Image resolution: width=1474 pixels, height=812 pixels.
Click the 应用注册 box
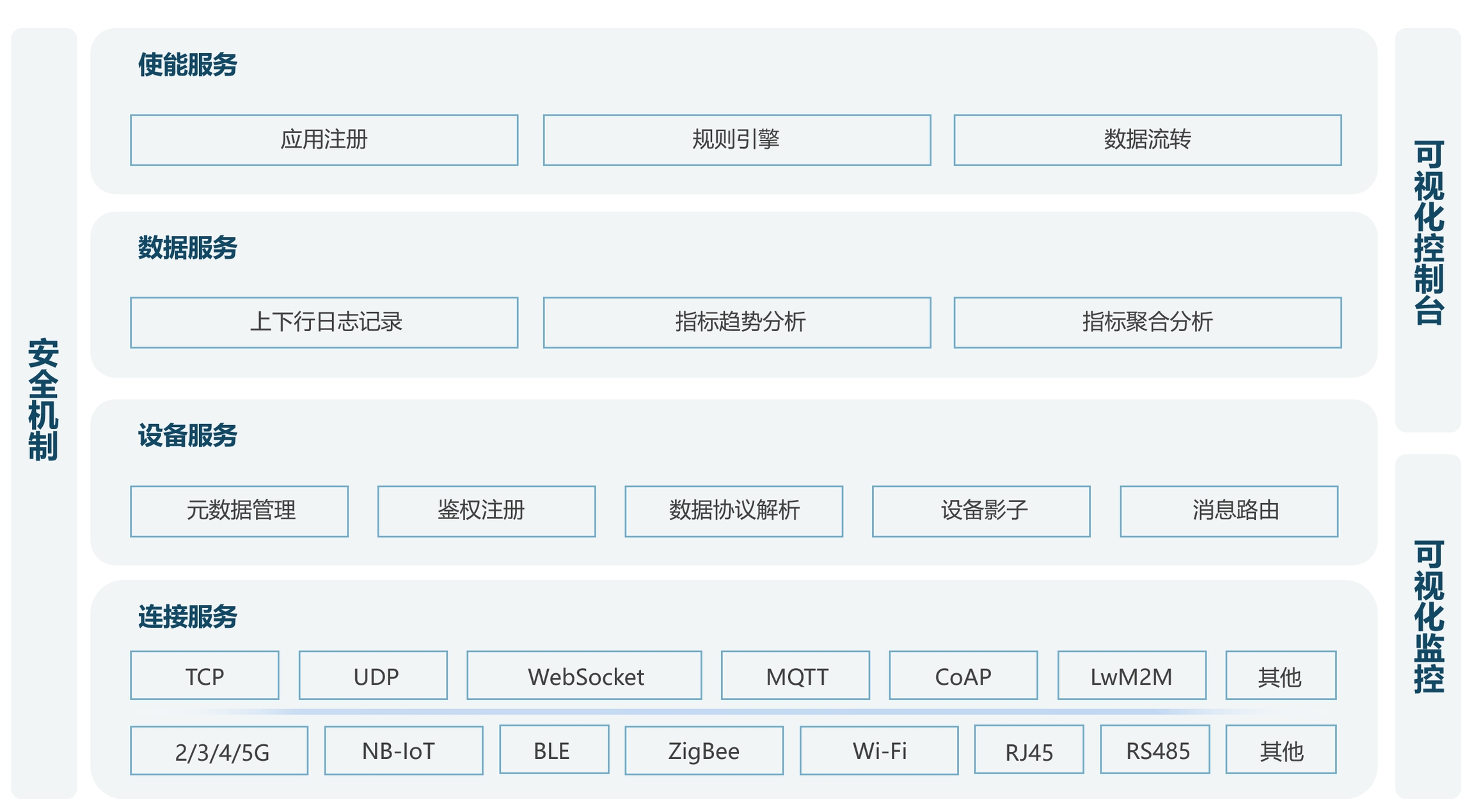[x=324, y=140]
